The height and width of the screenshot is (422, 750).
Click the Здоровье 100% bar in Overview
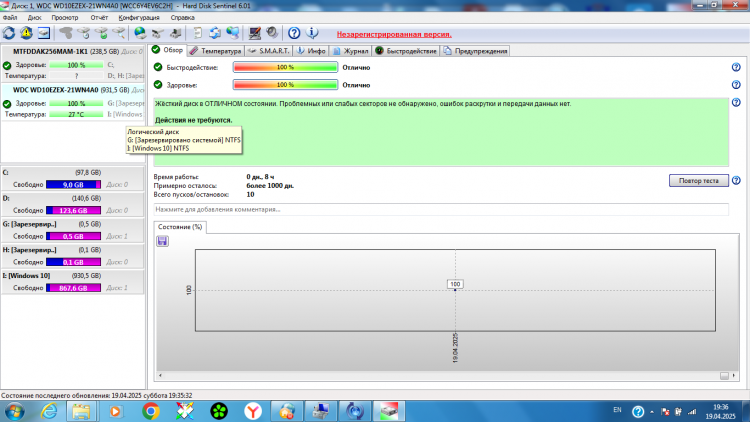pos(286,85)
